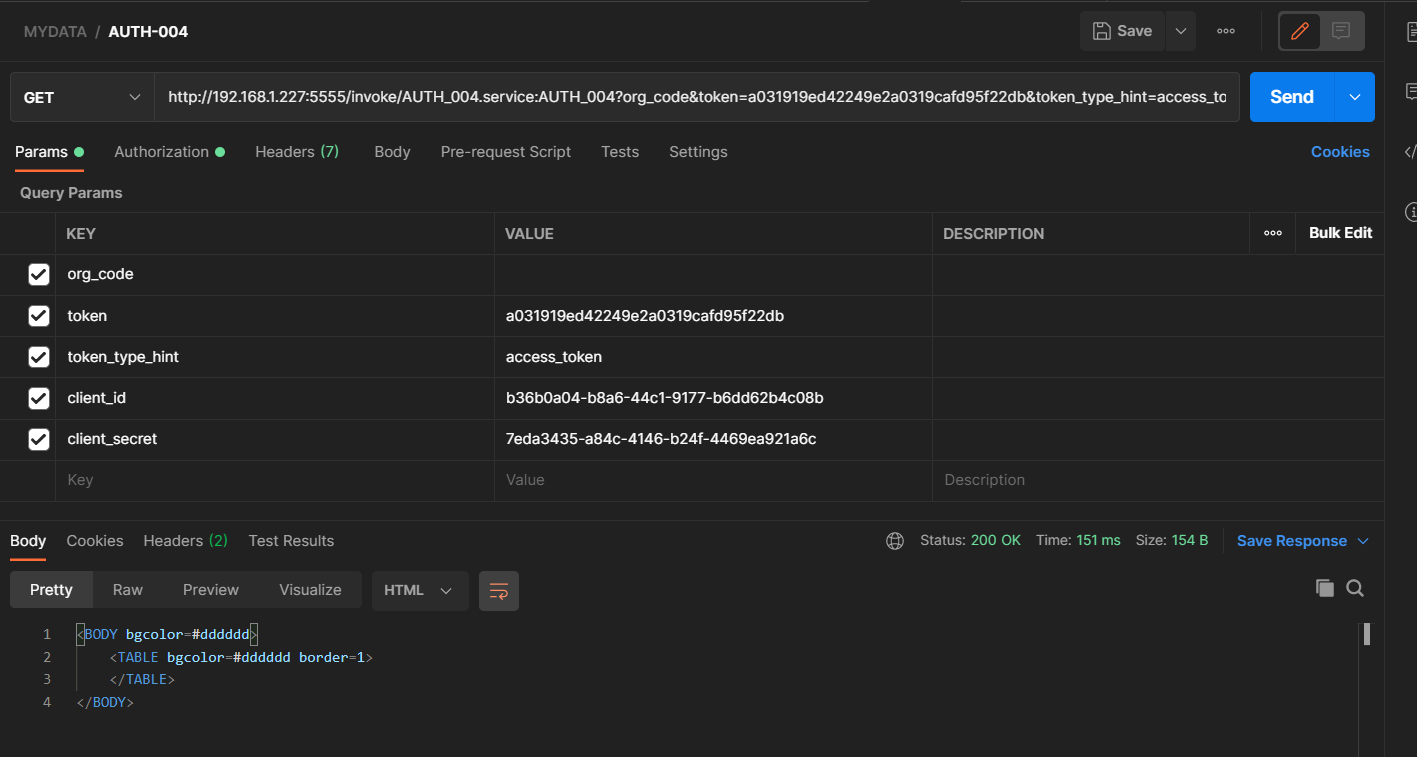Search the response with magnifier icon

1355,588
